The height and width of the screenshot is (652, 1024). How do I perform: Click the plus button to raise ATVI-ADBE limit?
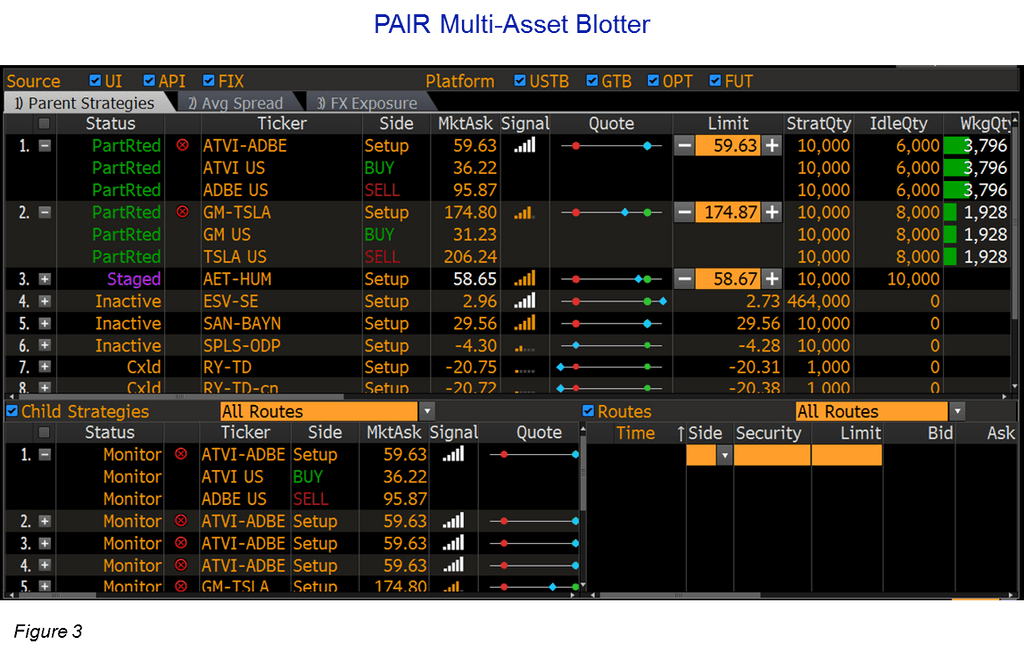tap(772, 145)
